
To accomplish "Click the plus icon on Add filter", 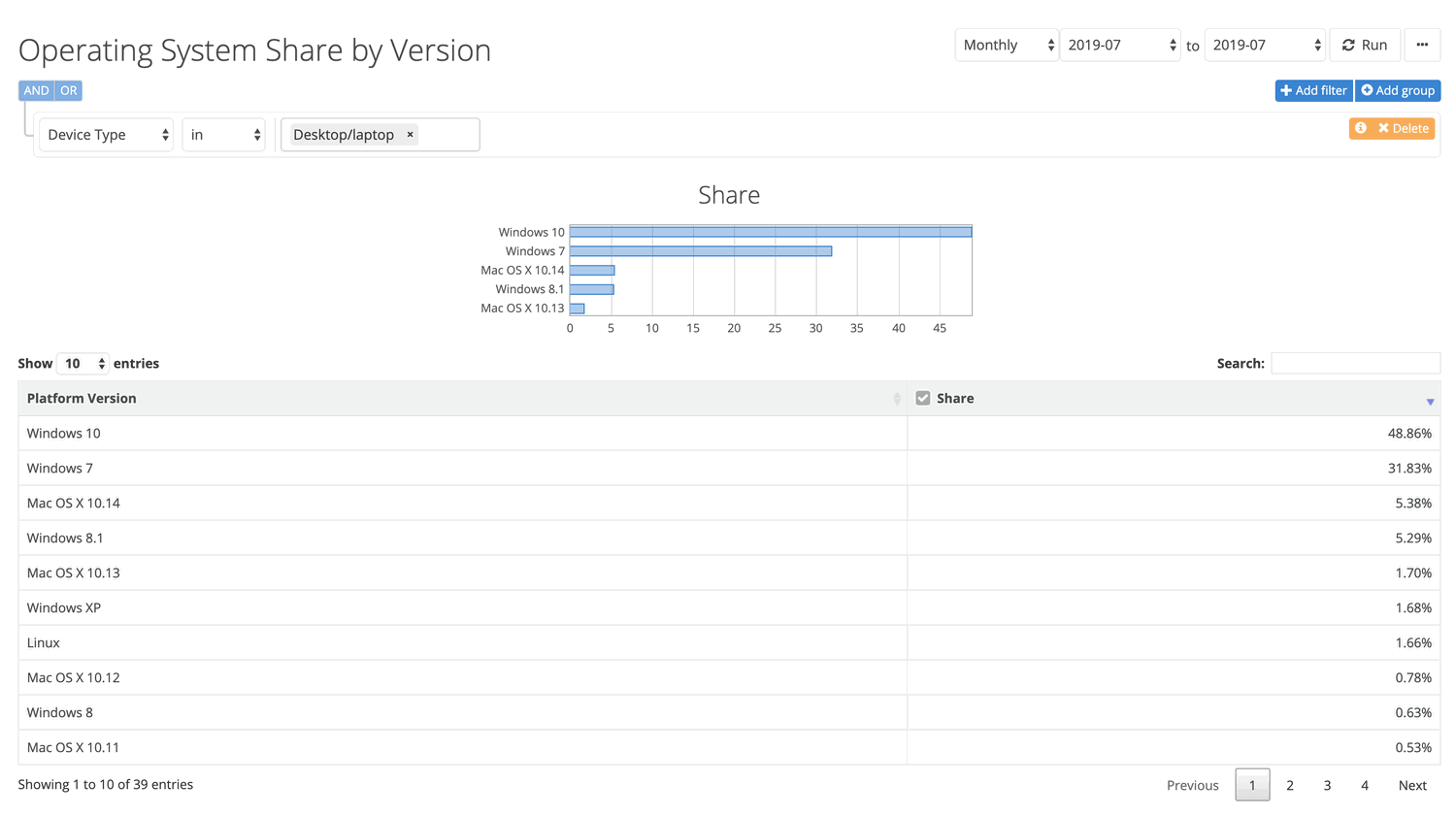I will point(1286,90).
